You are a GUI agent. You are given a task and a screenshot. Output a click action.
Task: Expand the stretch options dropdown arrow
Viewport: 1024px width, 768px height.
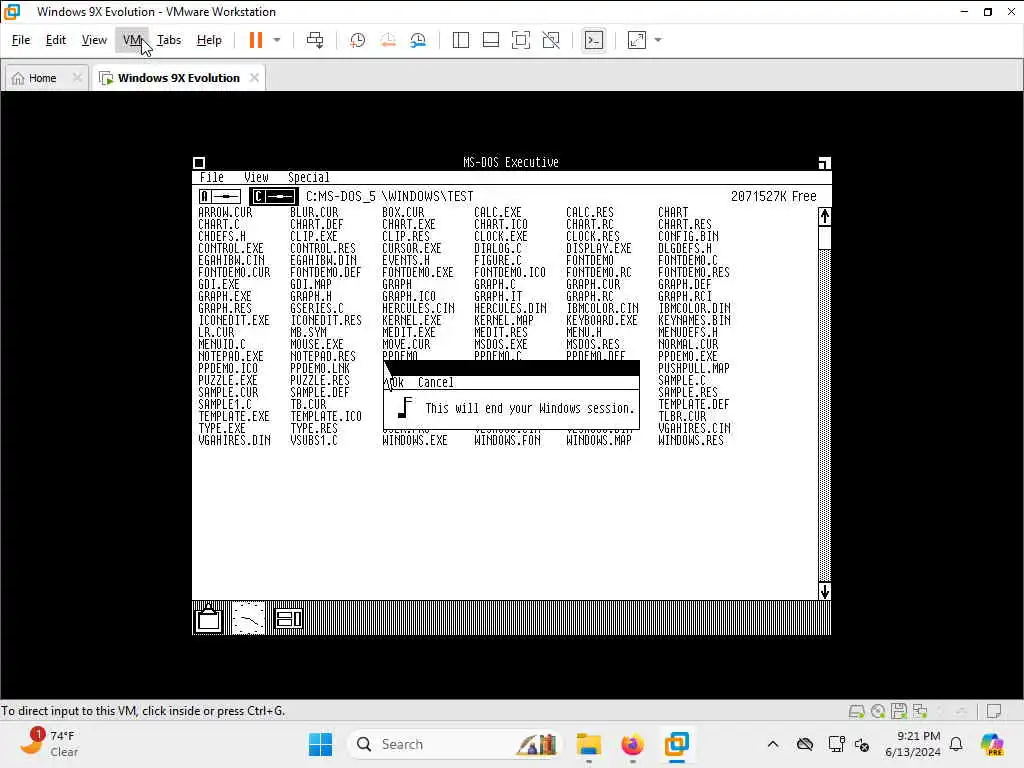[658, 40]
